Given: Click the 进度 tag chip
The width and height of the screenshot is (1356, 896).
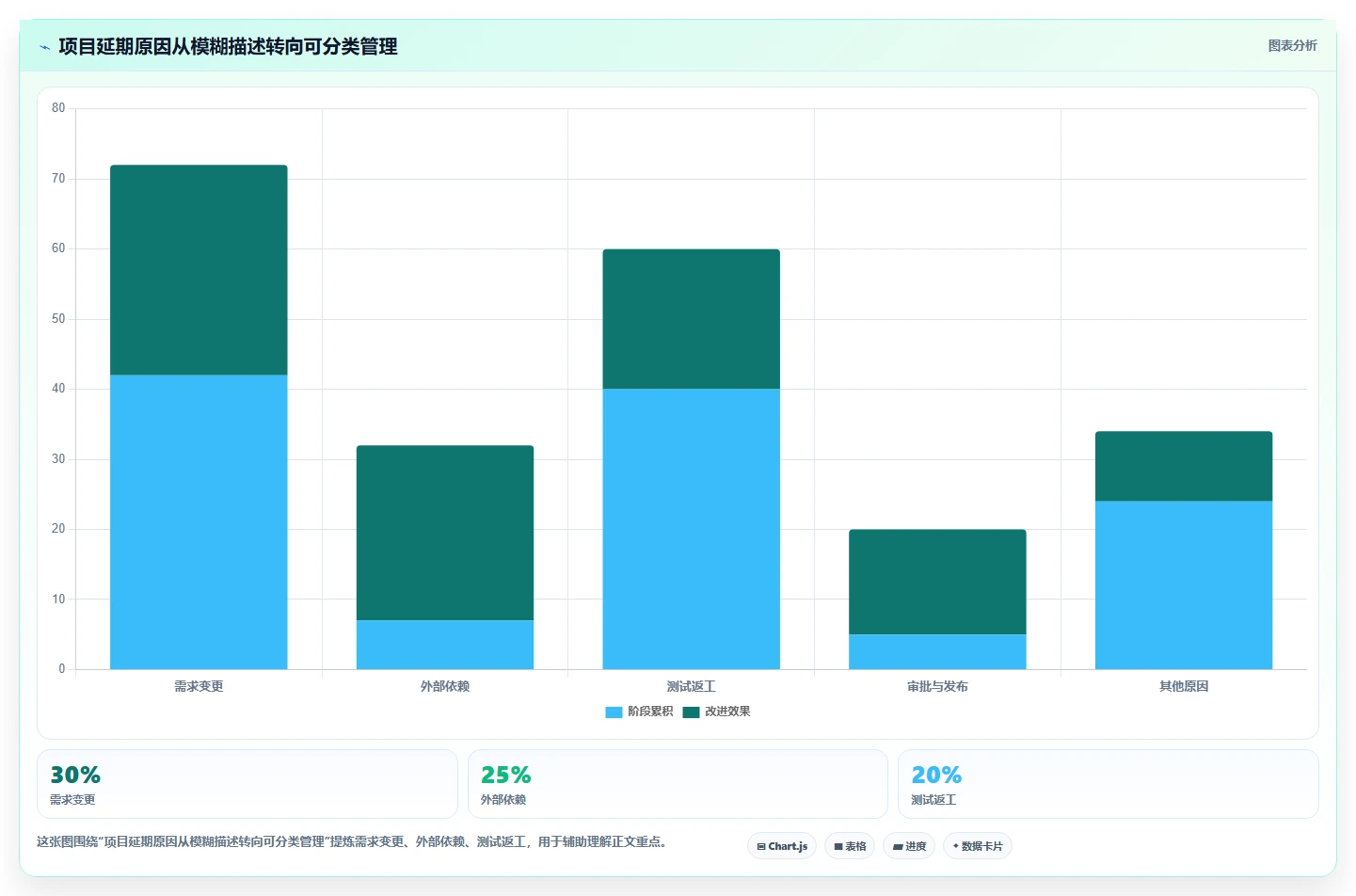Looking at the screenshot, I should click(x=909, y=846).
